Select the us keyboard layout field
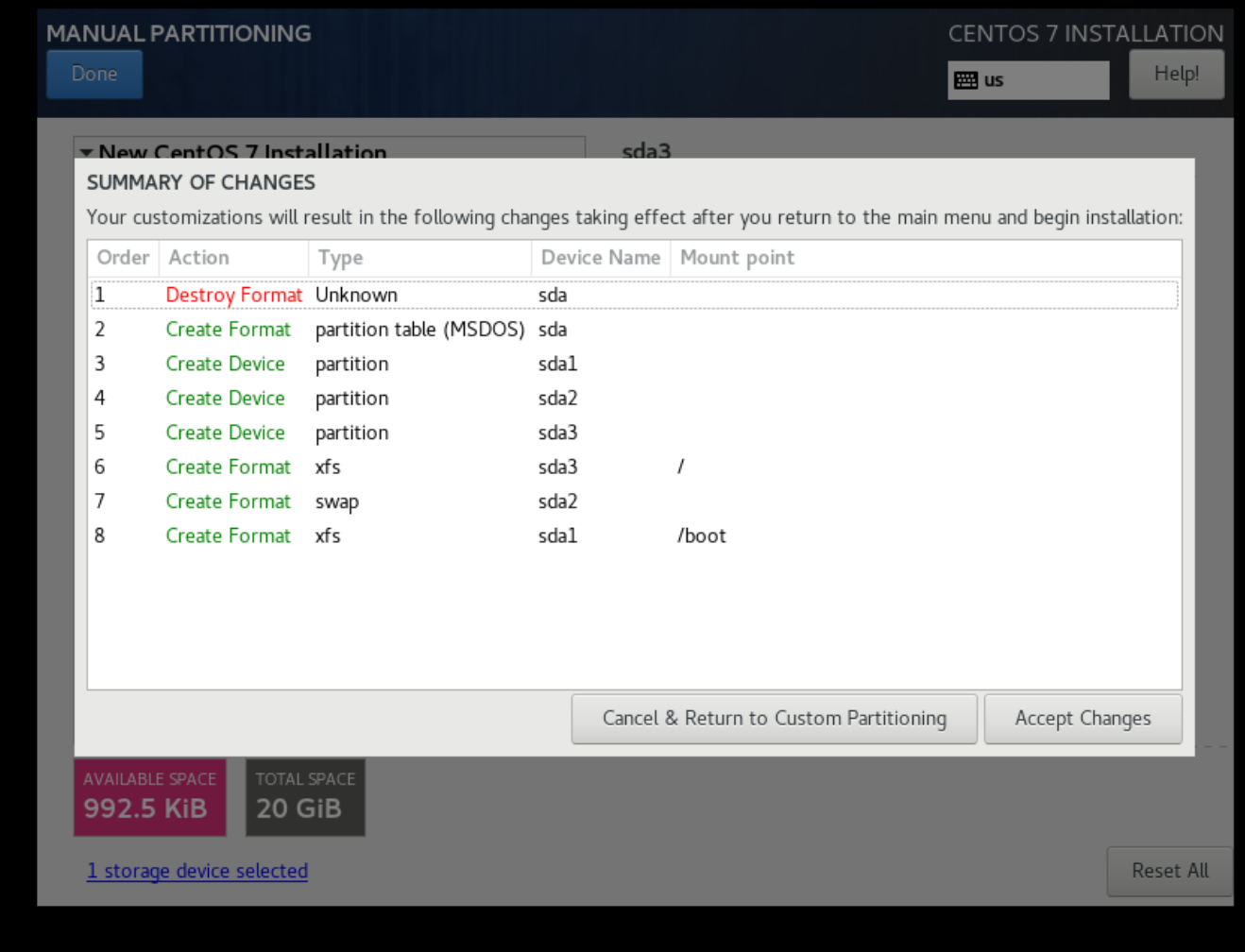 (1029, 80)
